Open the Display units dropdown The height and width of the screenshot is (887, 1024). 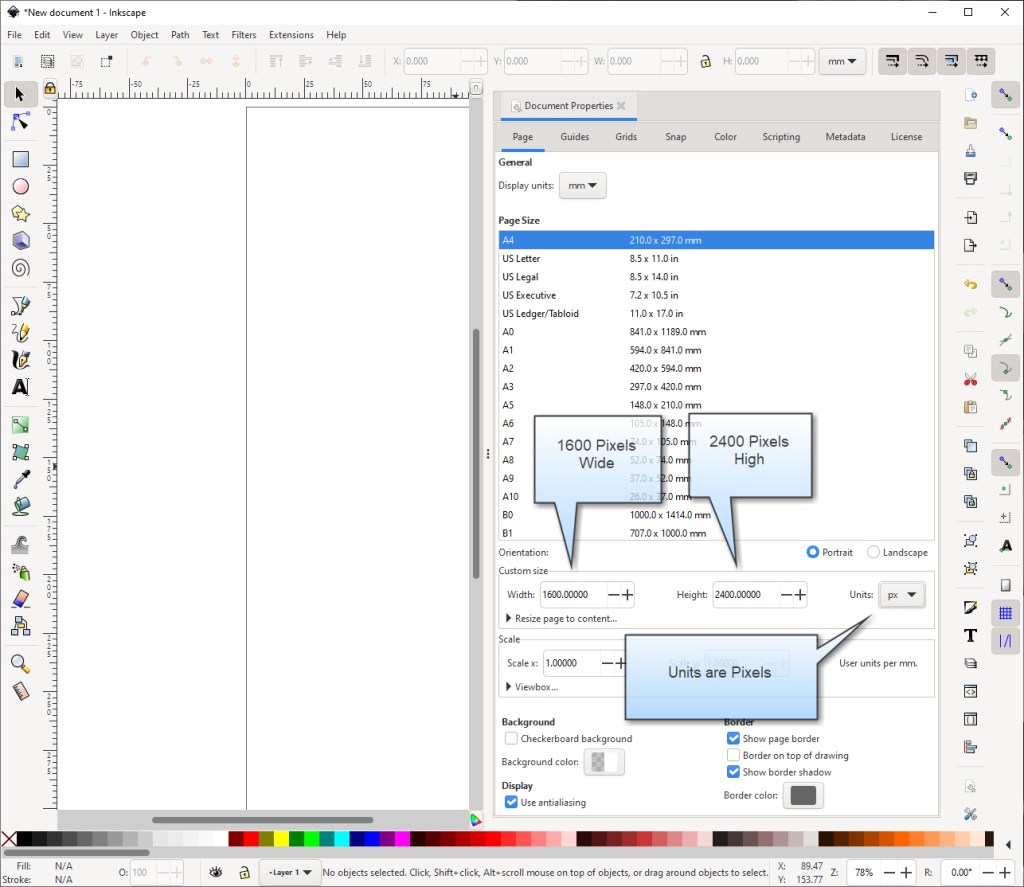[x=582, y=186]
